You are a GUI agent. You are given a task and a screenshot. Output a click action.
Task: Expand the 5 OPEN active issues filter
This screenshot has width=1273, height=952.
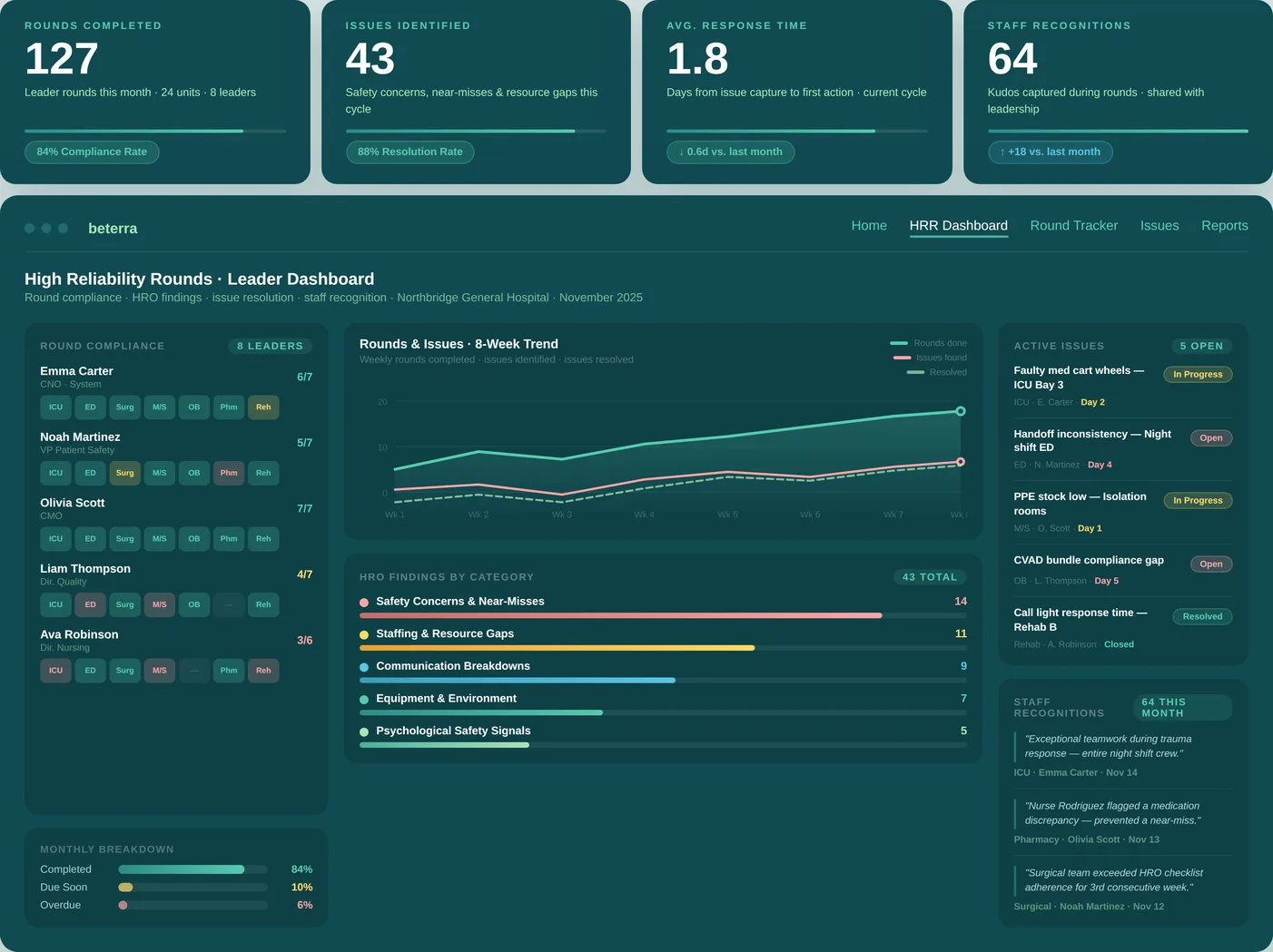click(x=1200, y=346)
